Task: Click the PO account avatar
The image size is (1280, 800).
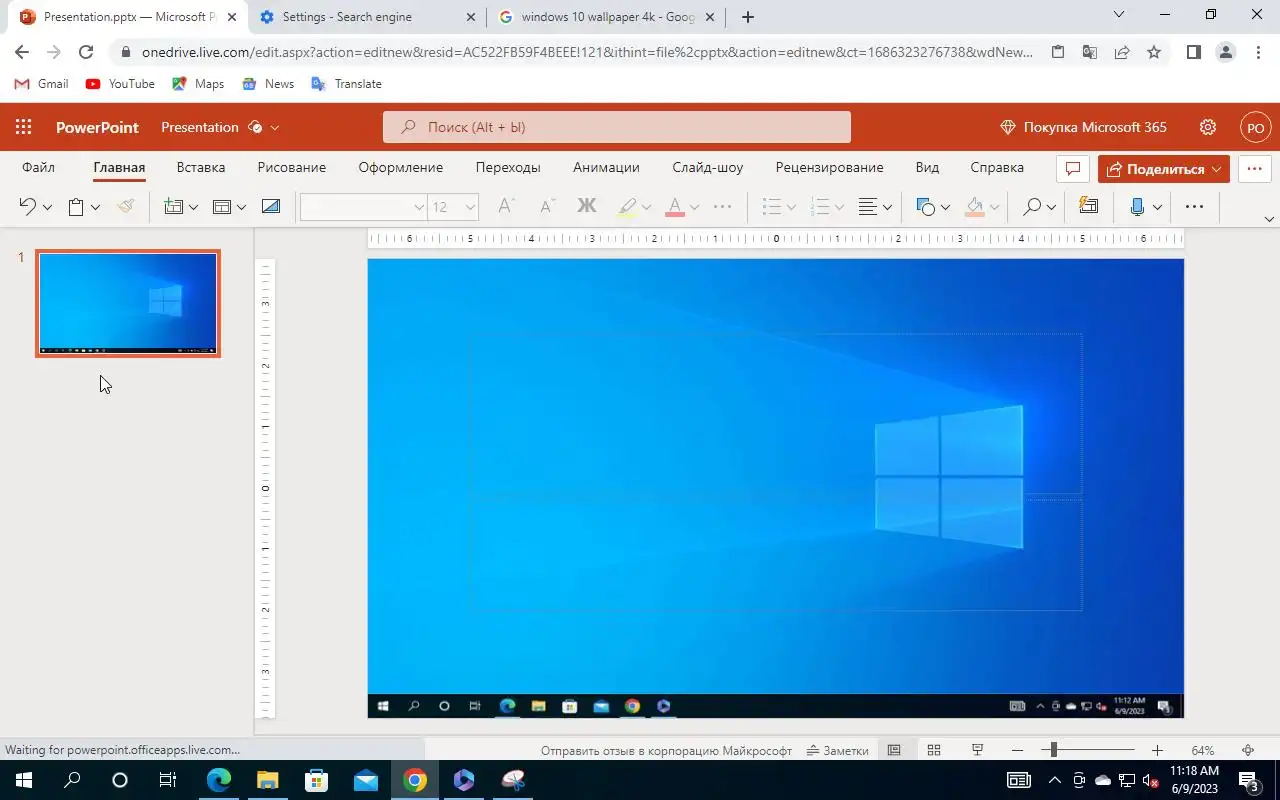Action: coord(1256,127)
